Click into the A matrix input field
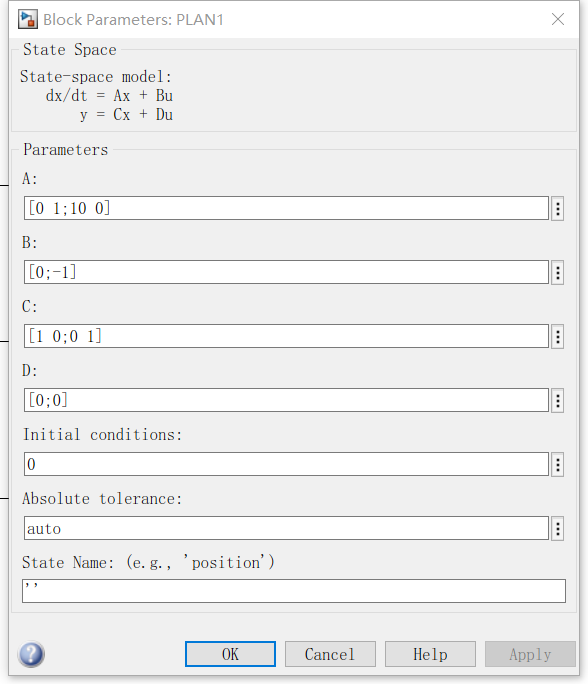Image resolution: width=588 pixels, height=684 pixels. [286, 208]
